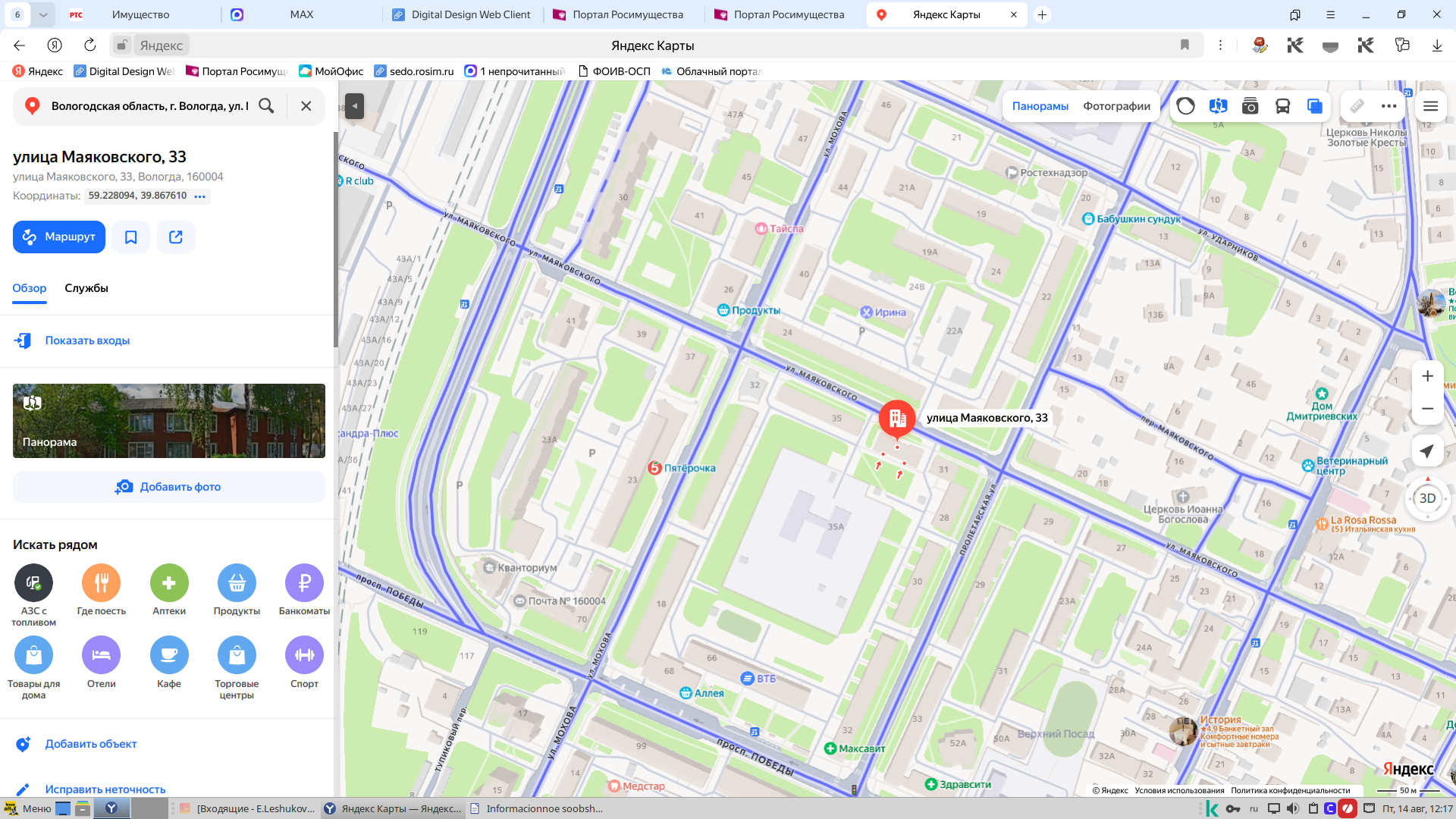Toggle 3D map view
Image resolution: width=1456 pixels, height=819 pixels.
click(1427, 498)
